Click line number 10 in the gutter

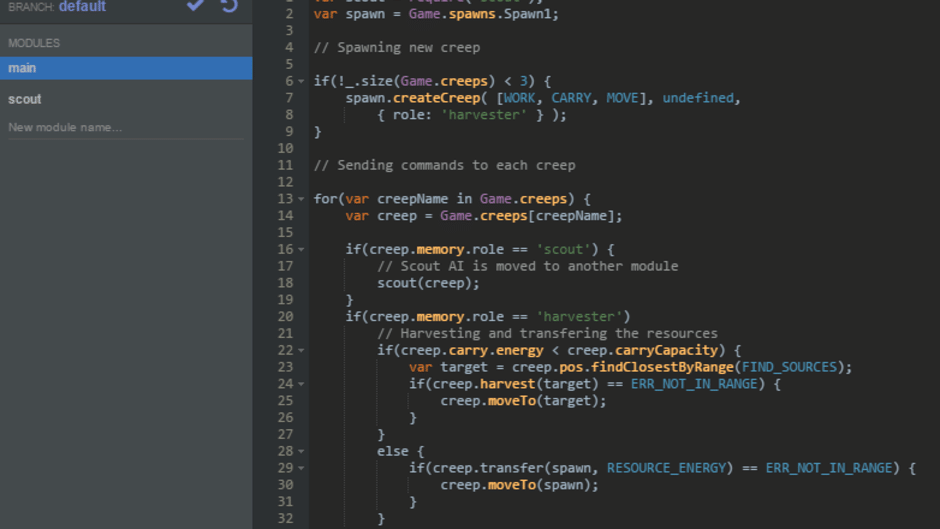(x=285, y=148)
